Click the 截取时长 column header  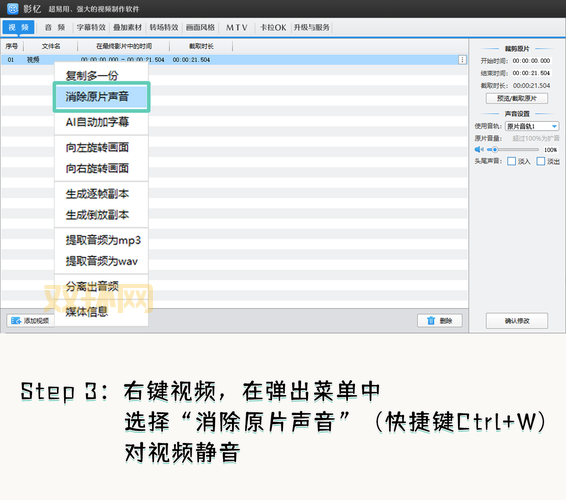pos(201,46)
